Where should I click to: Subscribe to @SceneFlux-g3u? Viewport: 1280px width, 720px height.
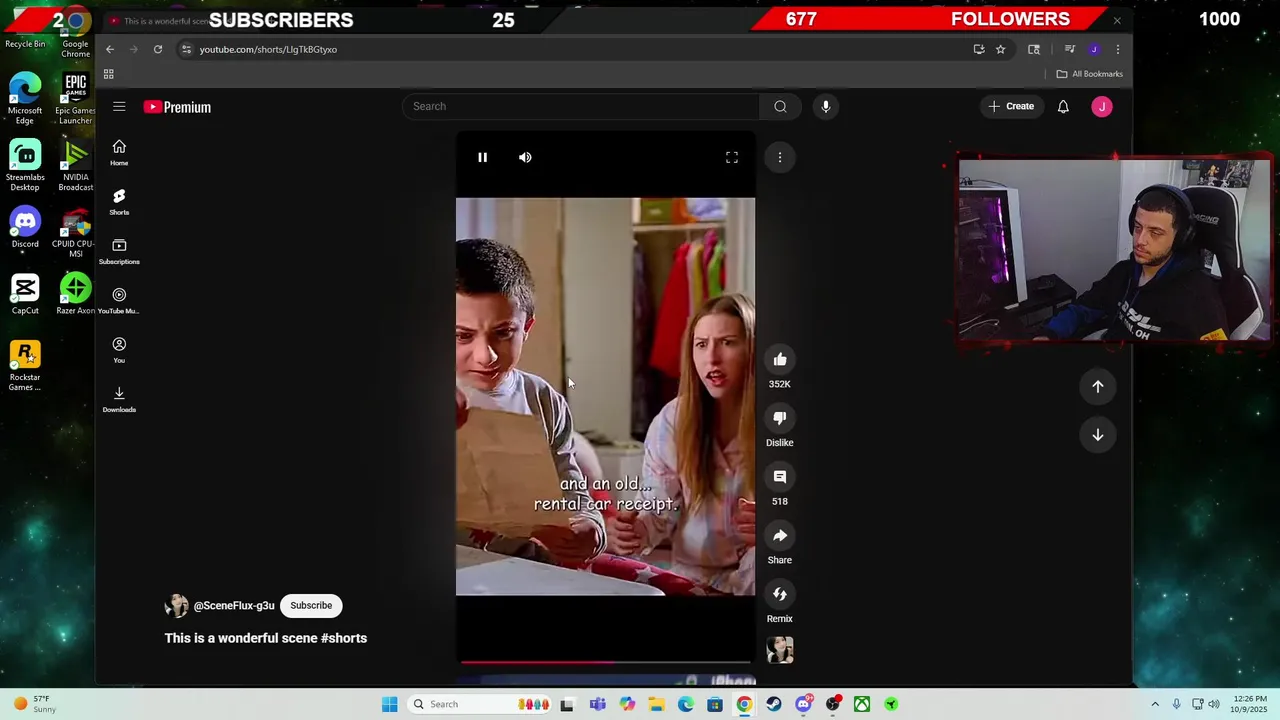(311, 605)
